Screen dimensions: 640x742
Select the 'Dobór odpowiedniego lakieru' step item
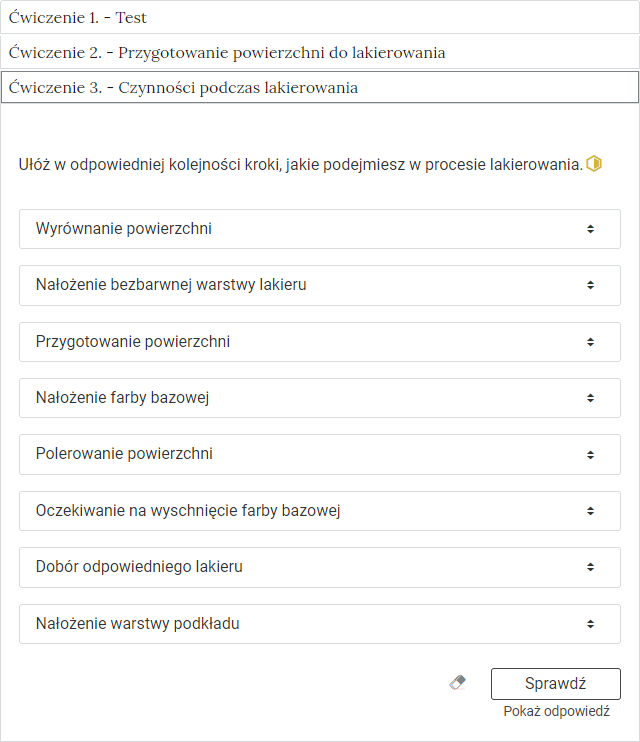(x=139, y=567)
